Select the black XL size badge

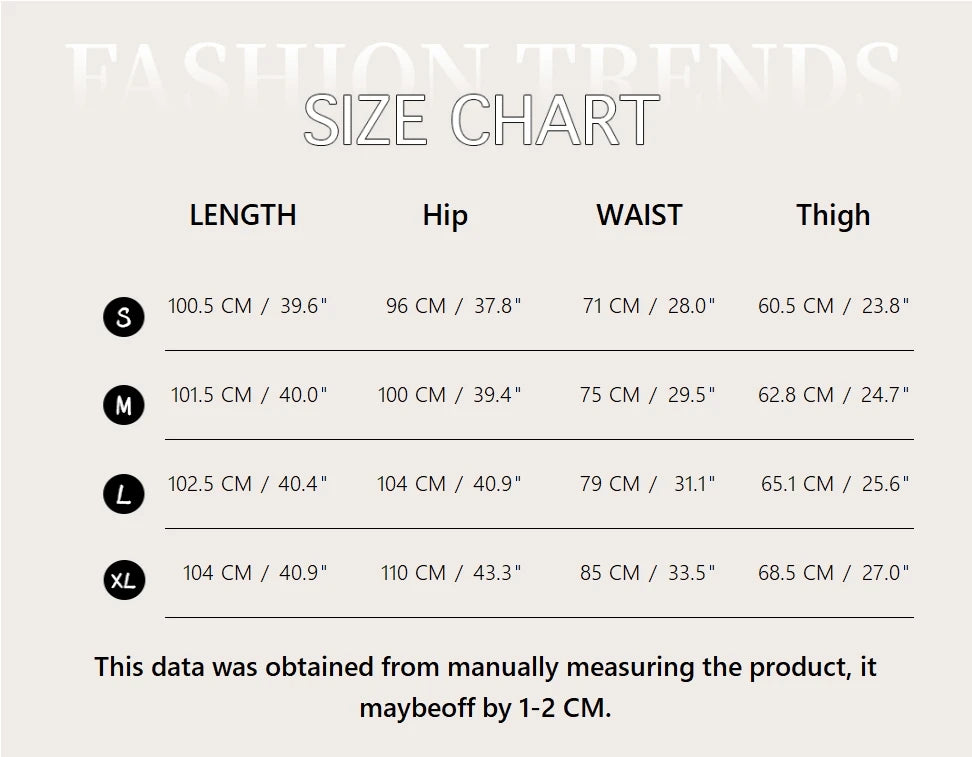click(x=124, y=581)
